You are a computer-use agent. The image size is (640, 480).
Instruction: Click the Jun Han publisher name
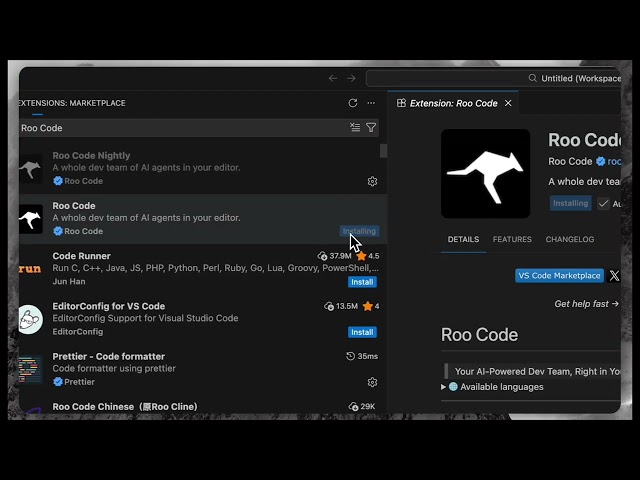69,281
